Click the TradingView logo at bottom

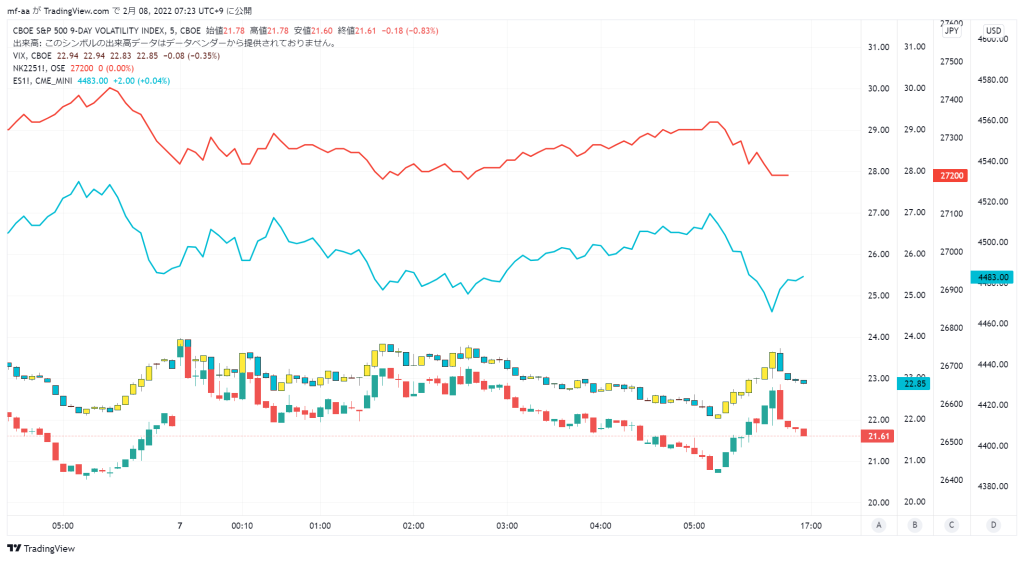click(40, 549)
